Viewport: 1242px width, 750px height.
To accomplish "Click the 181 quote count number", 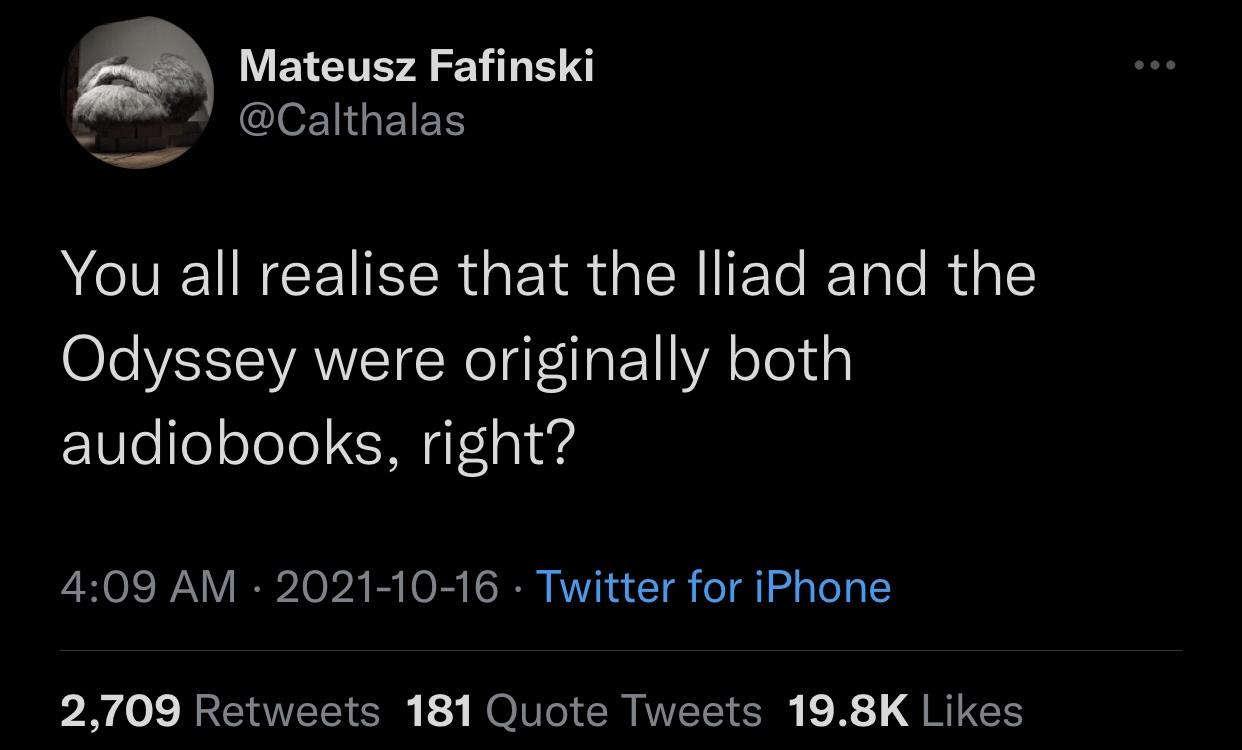I will point(439,711).
